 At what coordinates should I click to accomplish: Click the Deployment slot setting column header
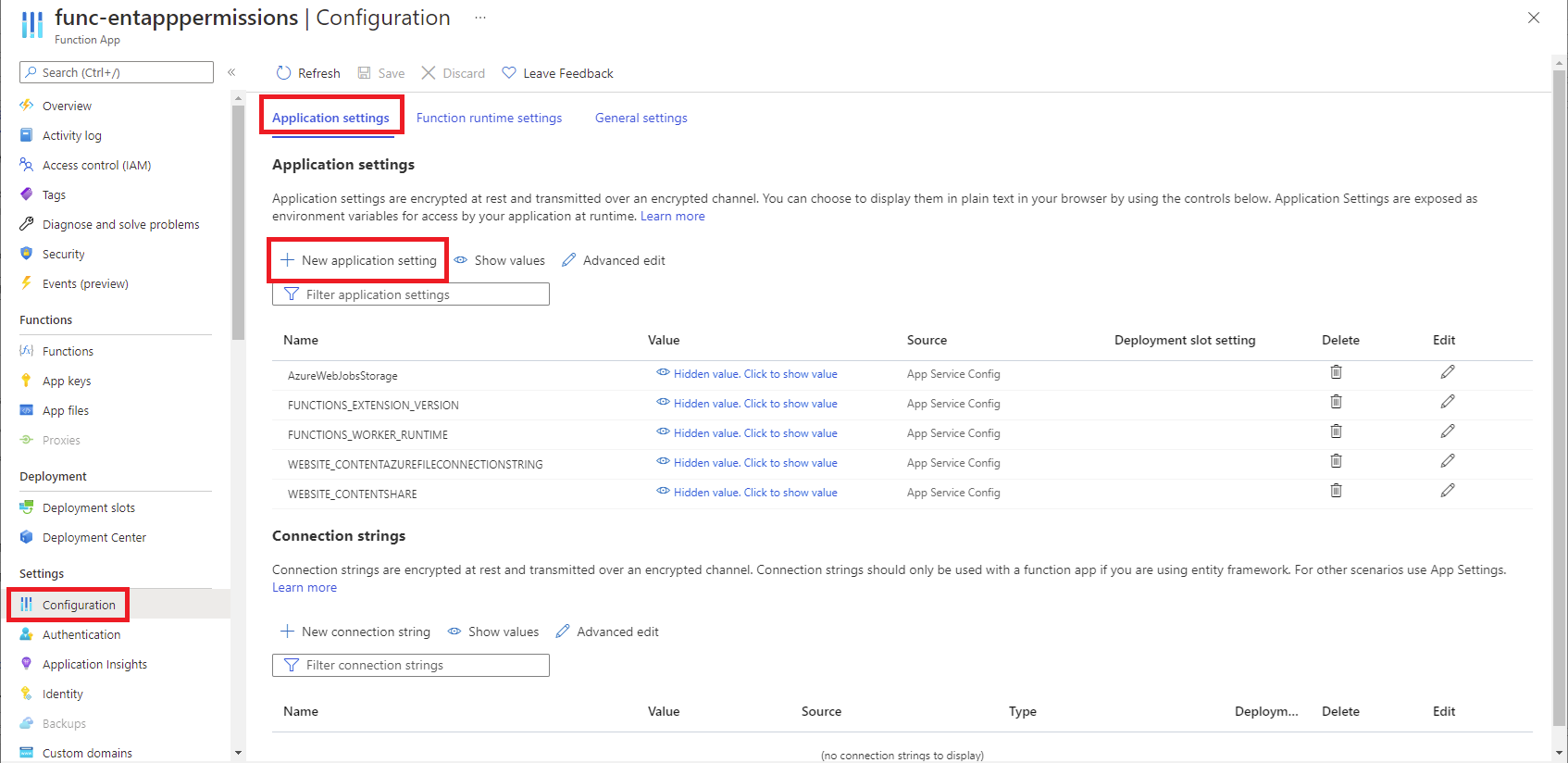tap(1185, 340)
